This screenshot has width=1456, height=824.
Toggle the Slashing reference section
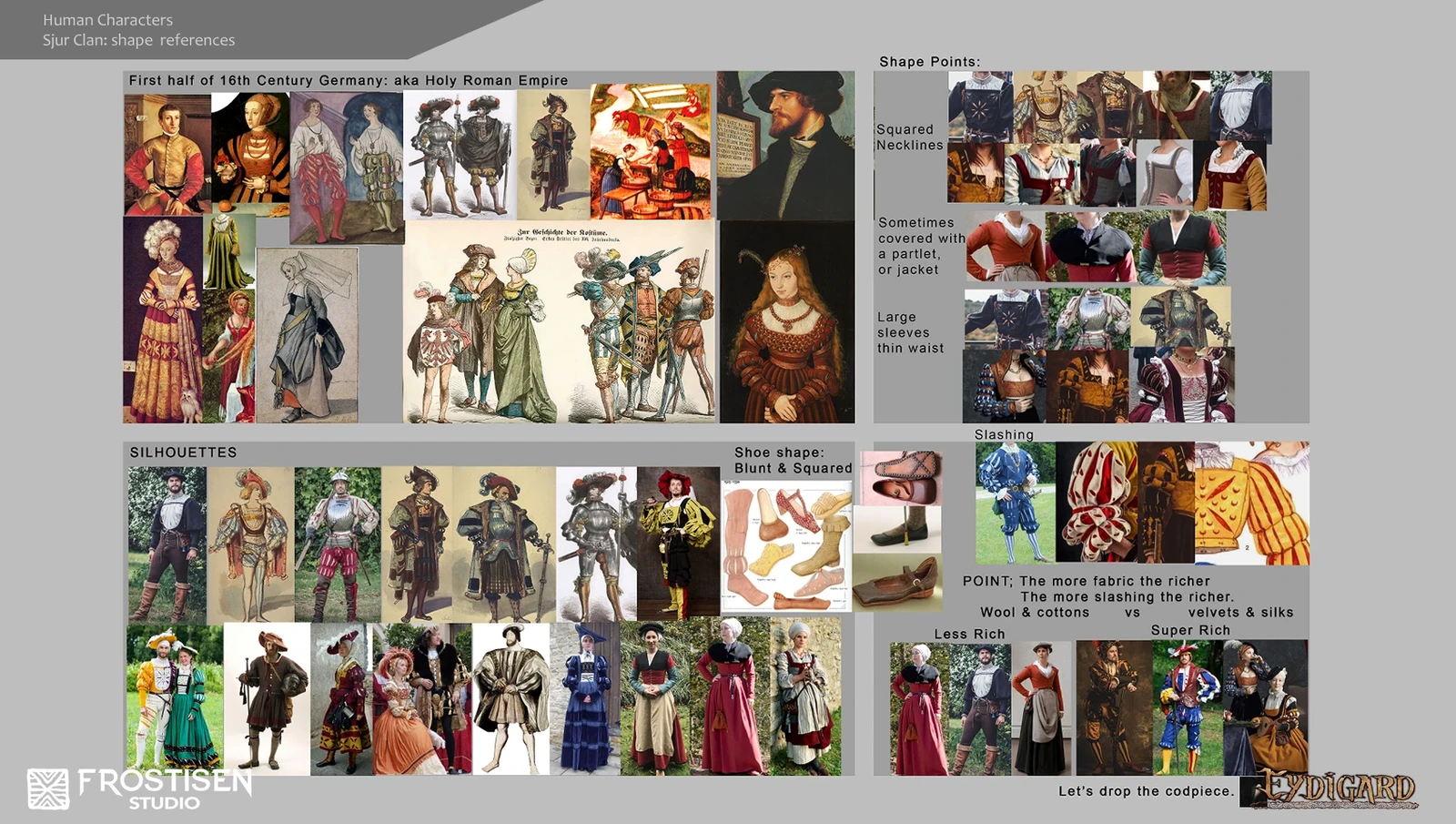point(1005,434)
